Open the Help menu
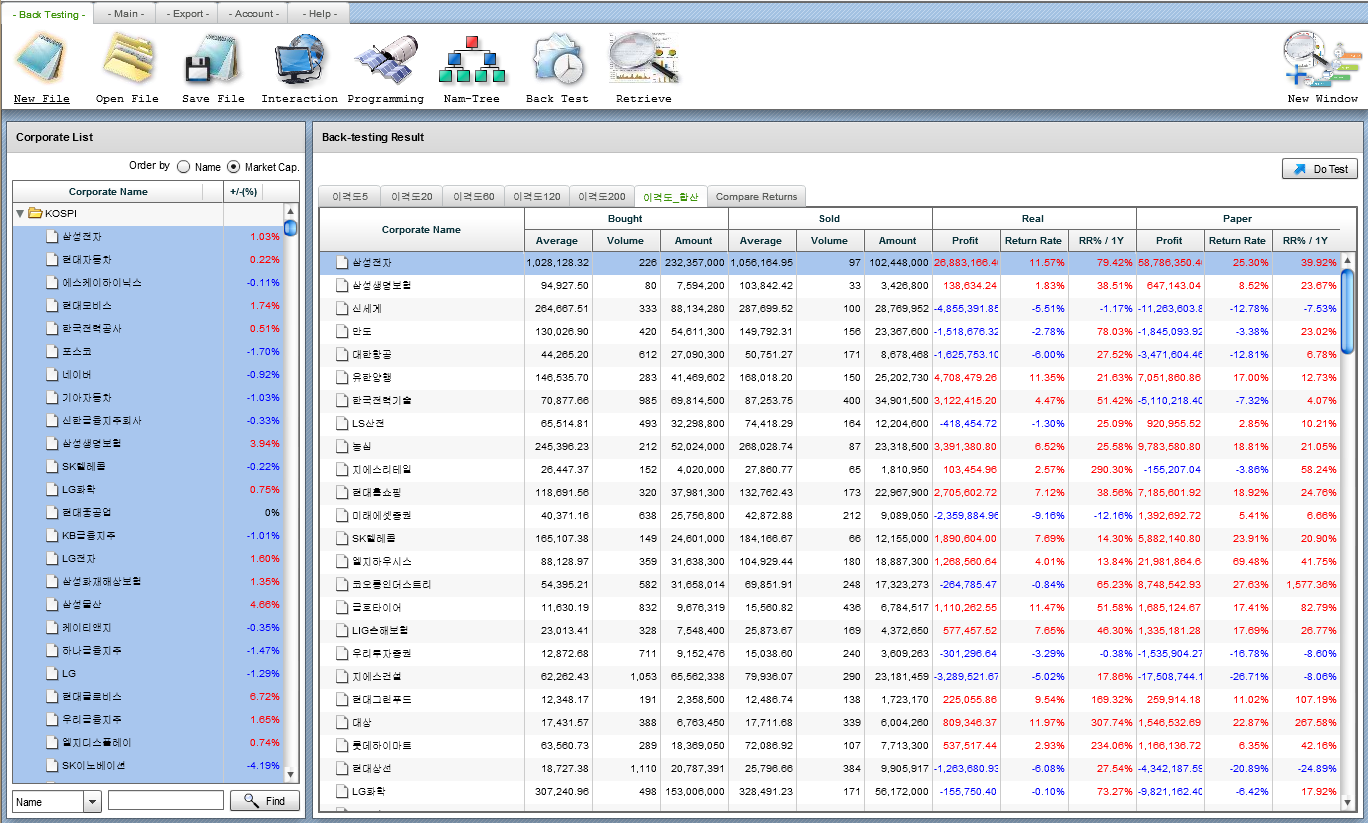 [318, 13]
